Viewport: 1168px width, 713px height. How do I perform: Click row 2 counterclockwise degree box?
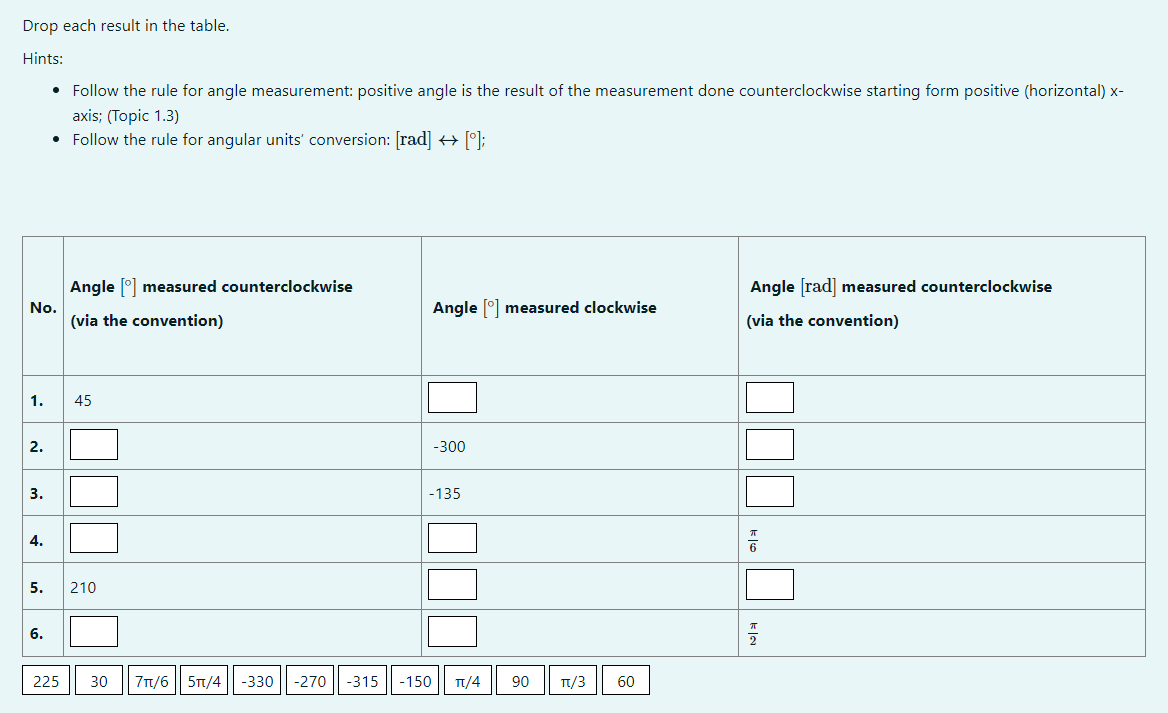pos(93,444)
